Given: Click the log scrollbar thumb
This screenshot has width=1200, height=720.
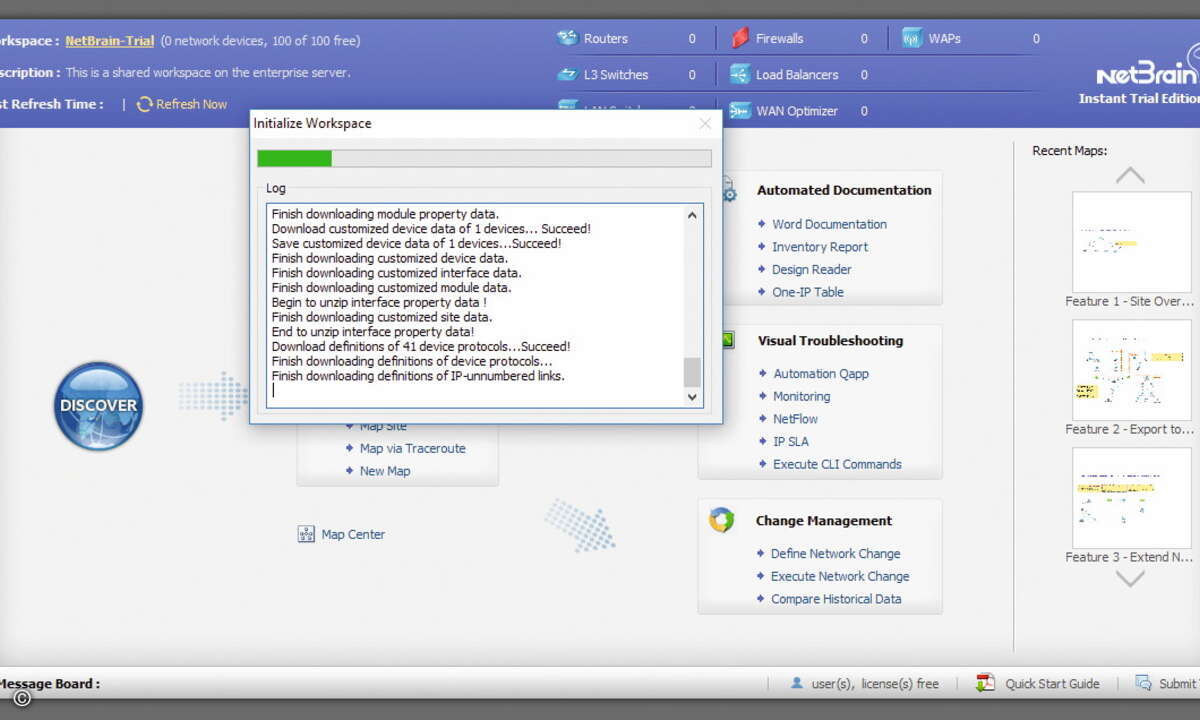Looking at the screenshot, I should pyautogui.click(x=692, y=372).
